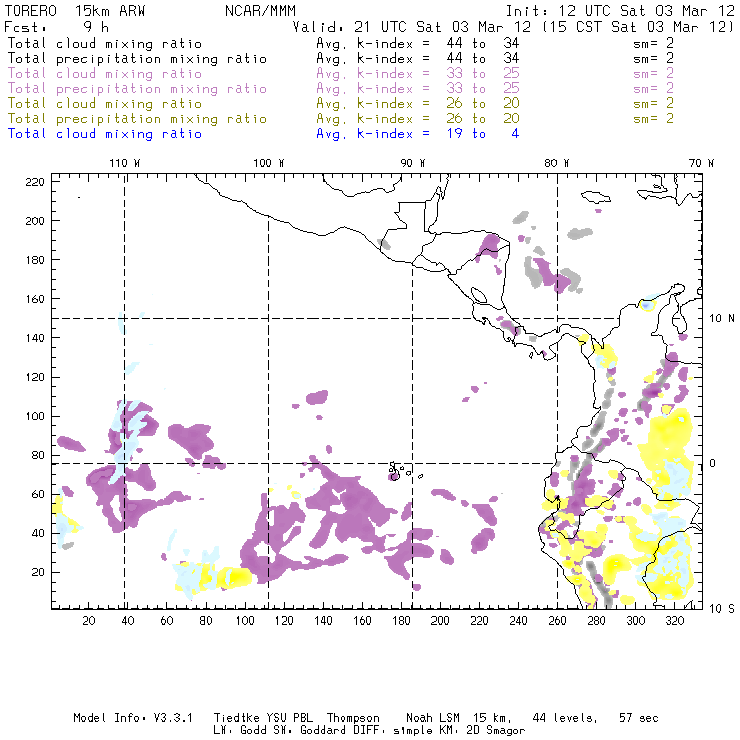Select the "70 W" longitude label
740x740 pixels.
pyautogui.click(x=701, y=163)
